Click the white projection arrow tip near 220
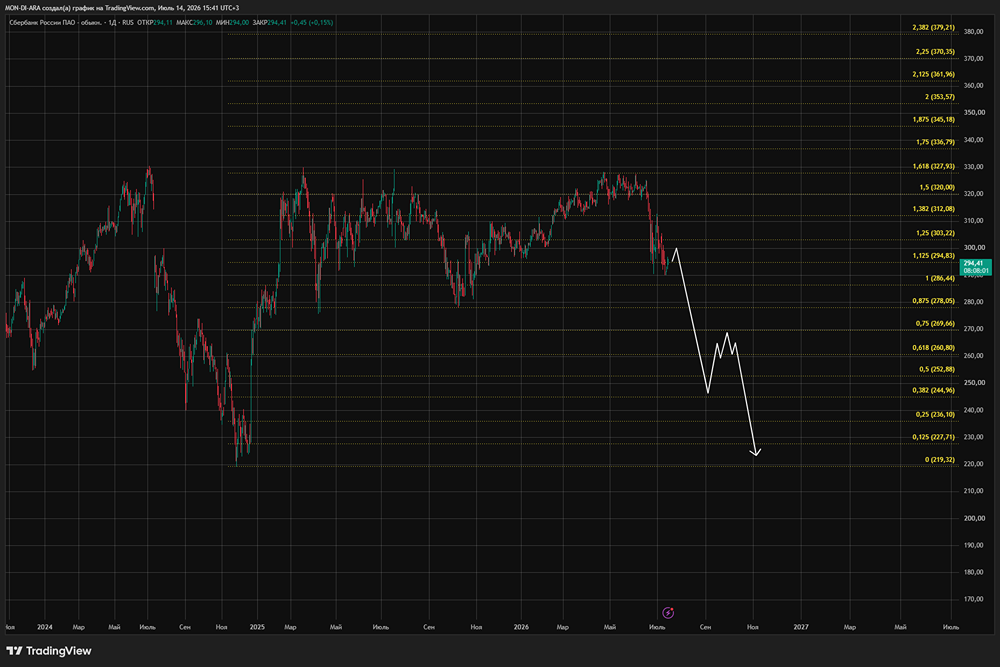The height and width of the screenshot is (667, 1000). pos(755,452)
